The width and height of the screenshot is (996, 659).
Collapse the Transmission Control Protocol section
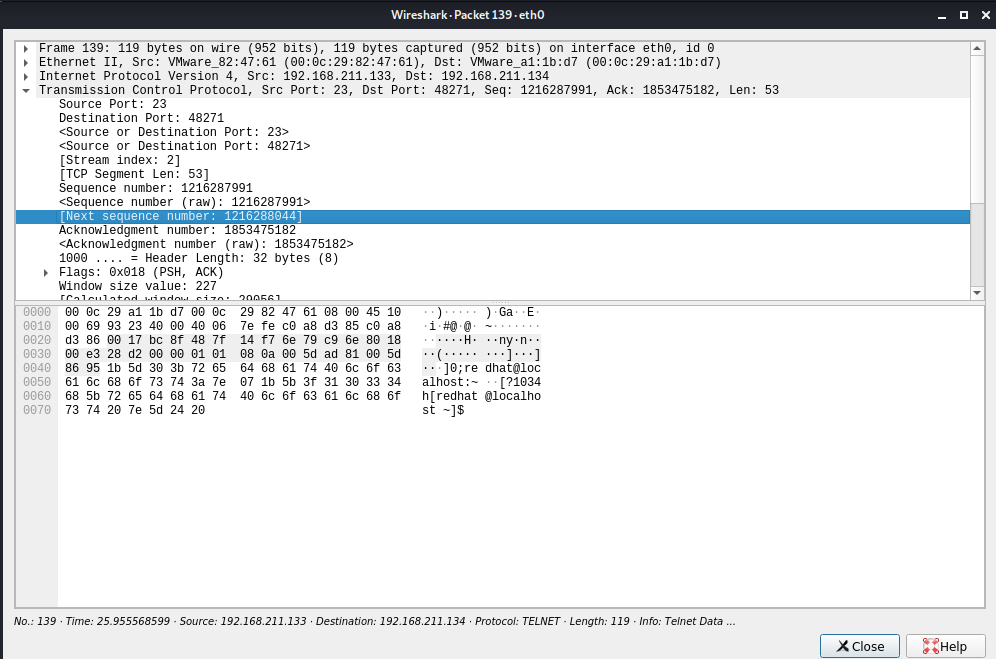(x=27, y=89)
